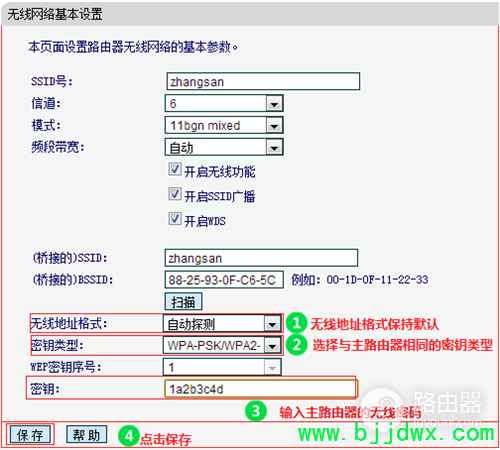Click the 扫描 scan button

click(x=183, y=302)
